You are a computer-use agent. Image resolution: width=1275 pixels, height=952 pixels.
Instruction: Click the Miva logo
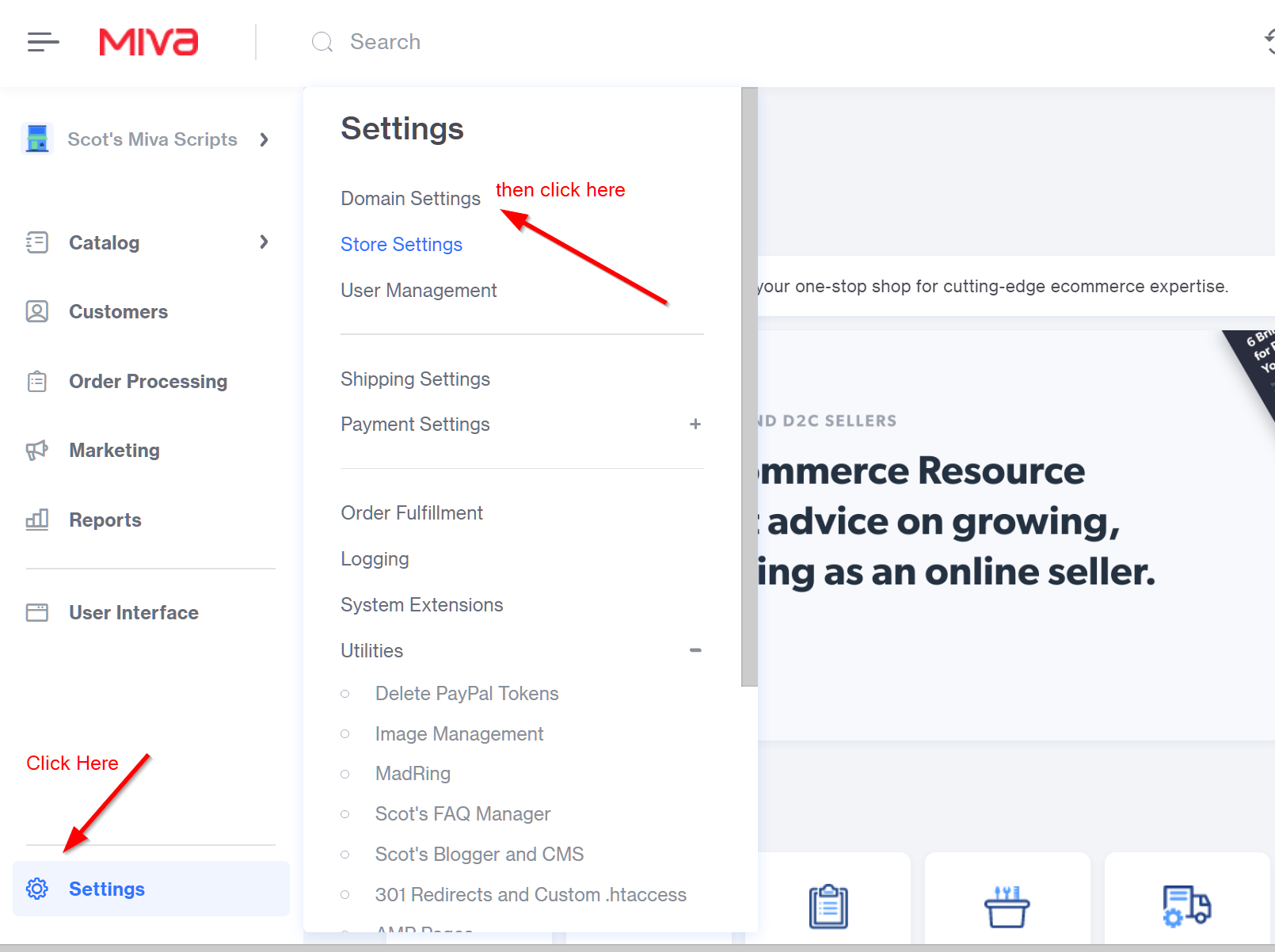(148, 42)
